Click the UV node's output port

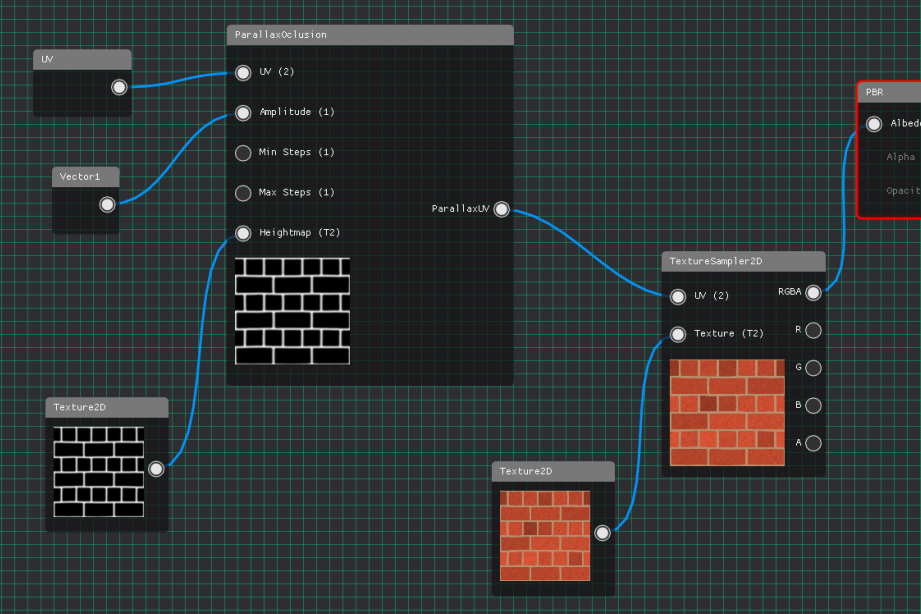tap(119, 87)
